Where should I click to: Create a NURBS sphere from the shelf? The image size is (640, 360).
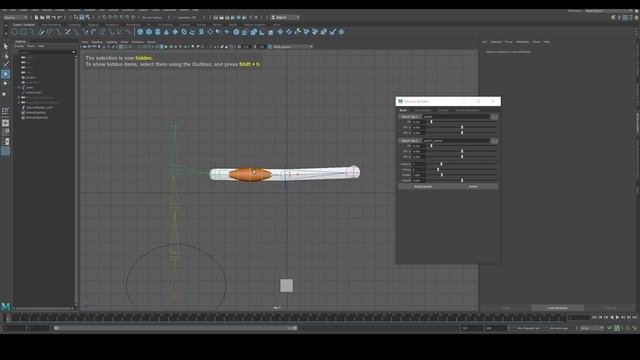[140, 32]
